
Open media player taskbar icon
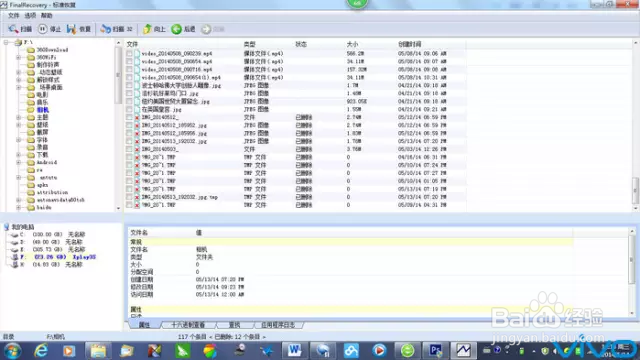pos(69,351)
